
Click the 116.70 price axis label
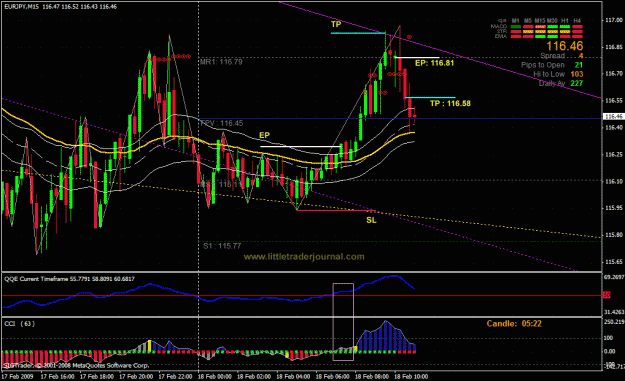pyautogui.click(x=614, y=74)
